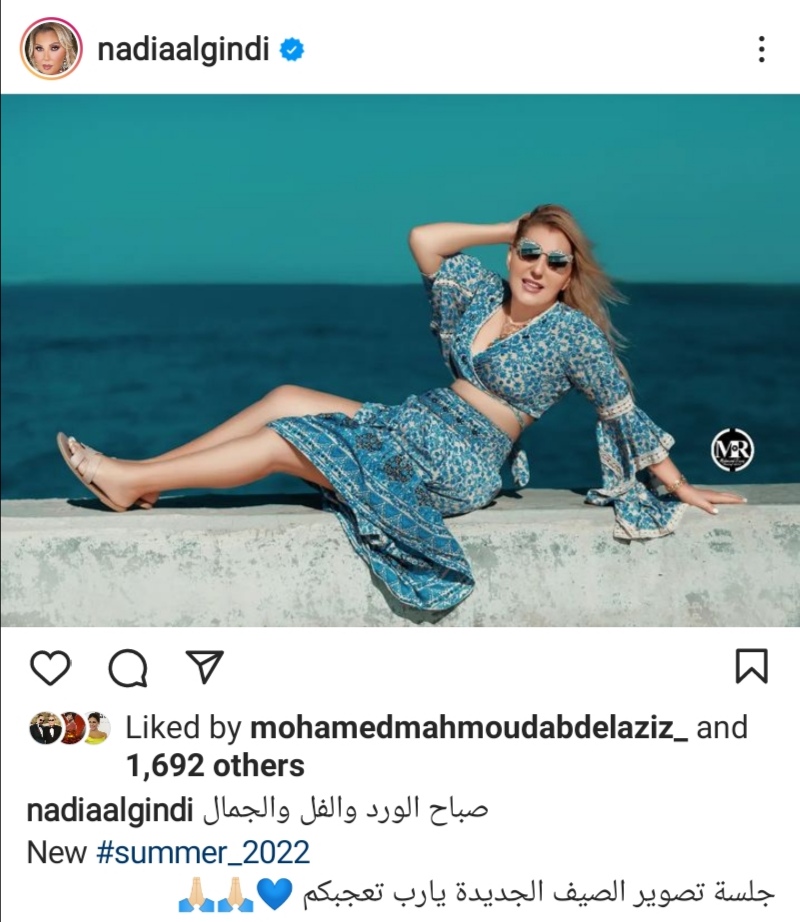Open comments with the speech bubble icon

click(x=128, y=667)
